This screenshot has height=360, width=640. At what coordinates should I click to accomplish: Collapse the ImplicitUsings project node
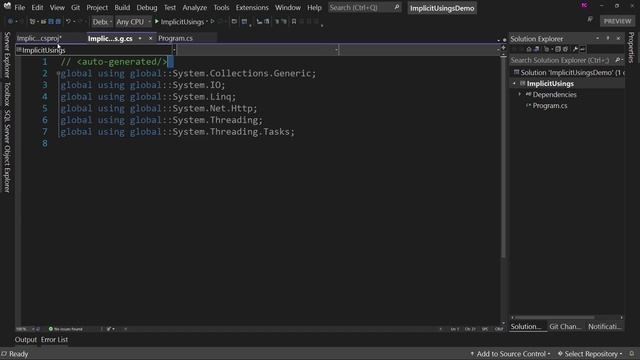click(514, 84)
